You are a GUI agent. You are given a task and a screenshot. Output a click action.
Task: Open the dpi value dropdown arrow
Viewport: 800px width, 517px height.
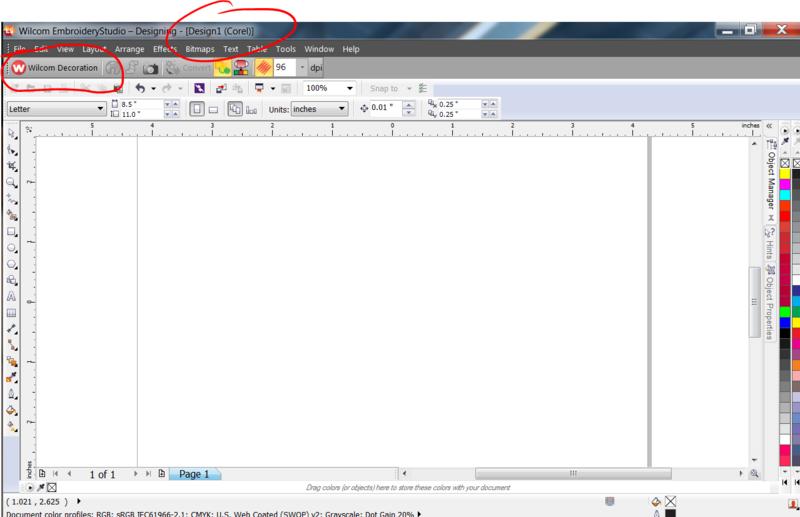pos(302,67)
